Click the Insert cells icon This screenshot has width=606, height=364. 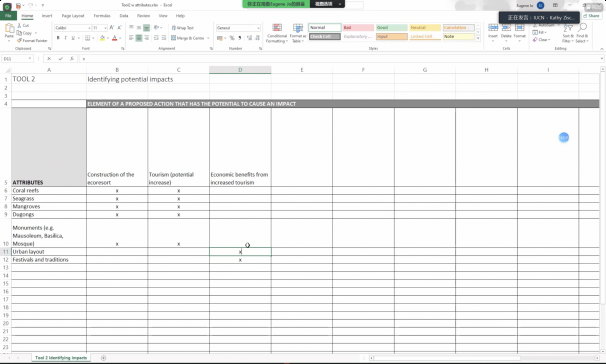(493, 31)
